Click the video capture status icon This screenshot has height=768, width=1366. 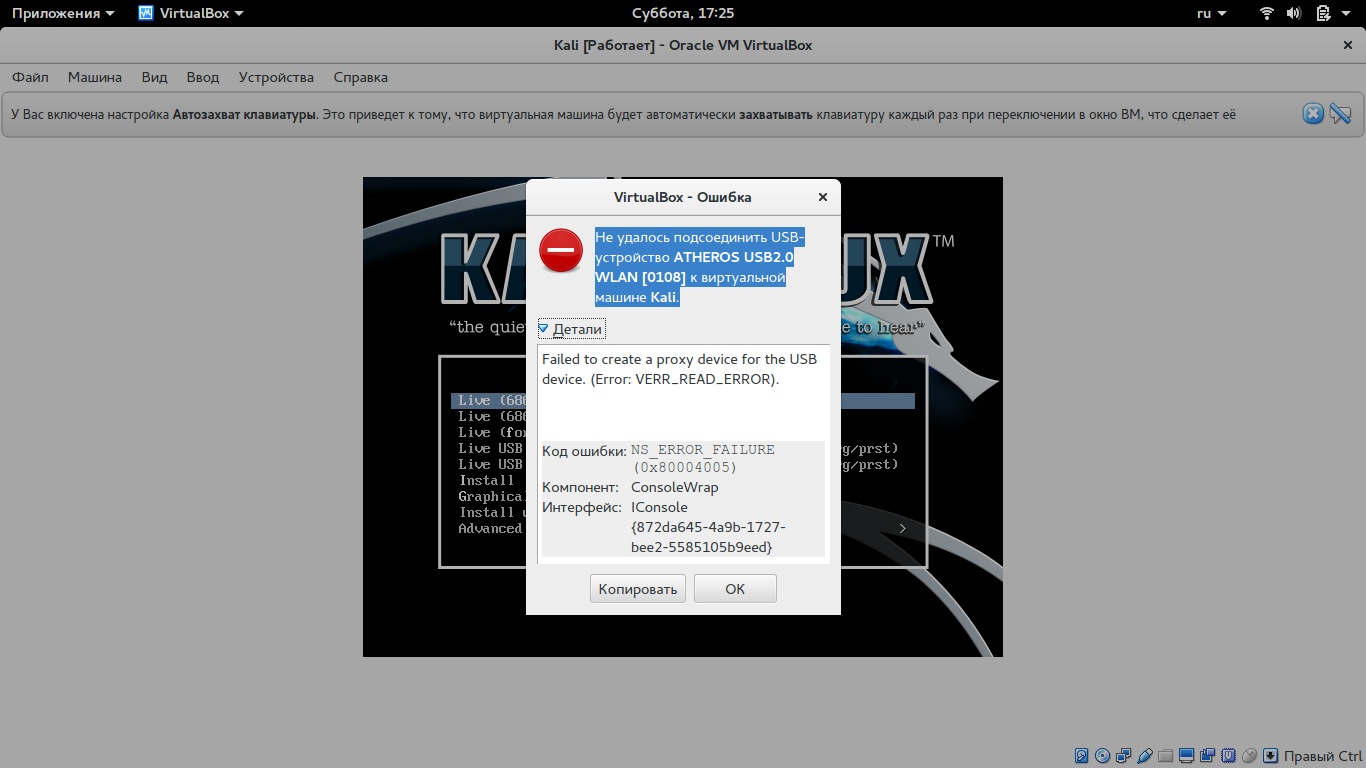click(1207, 755)
